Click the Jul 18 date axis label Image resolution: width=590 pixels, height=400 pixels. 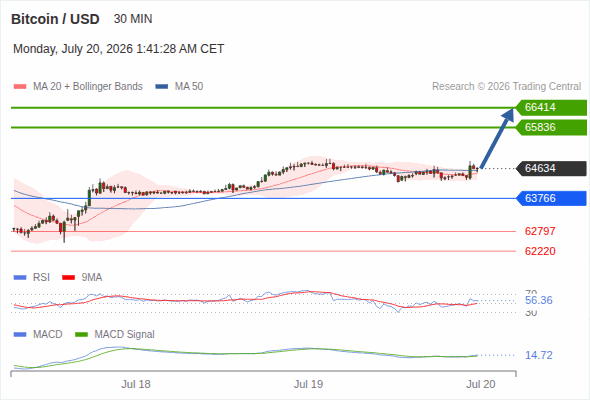[x=136, y=384]
